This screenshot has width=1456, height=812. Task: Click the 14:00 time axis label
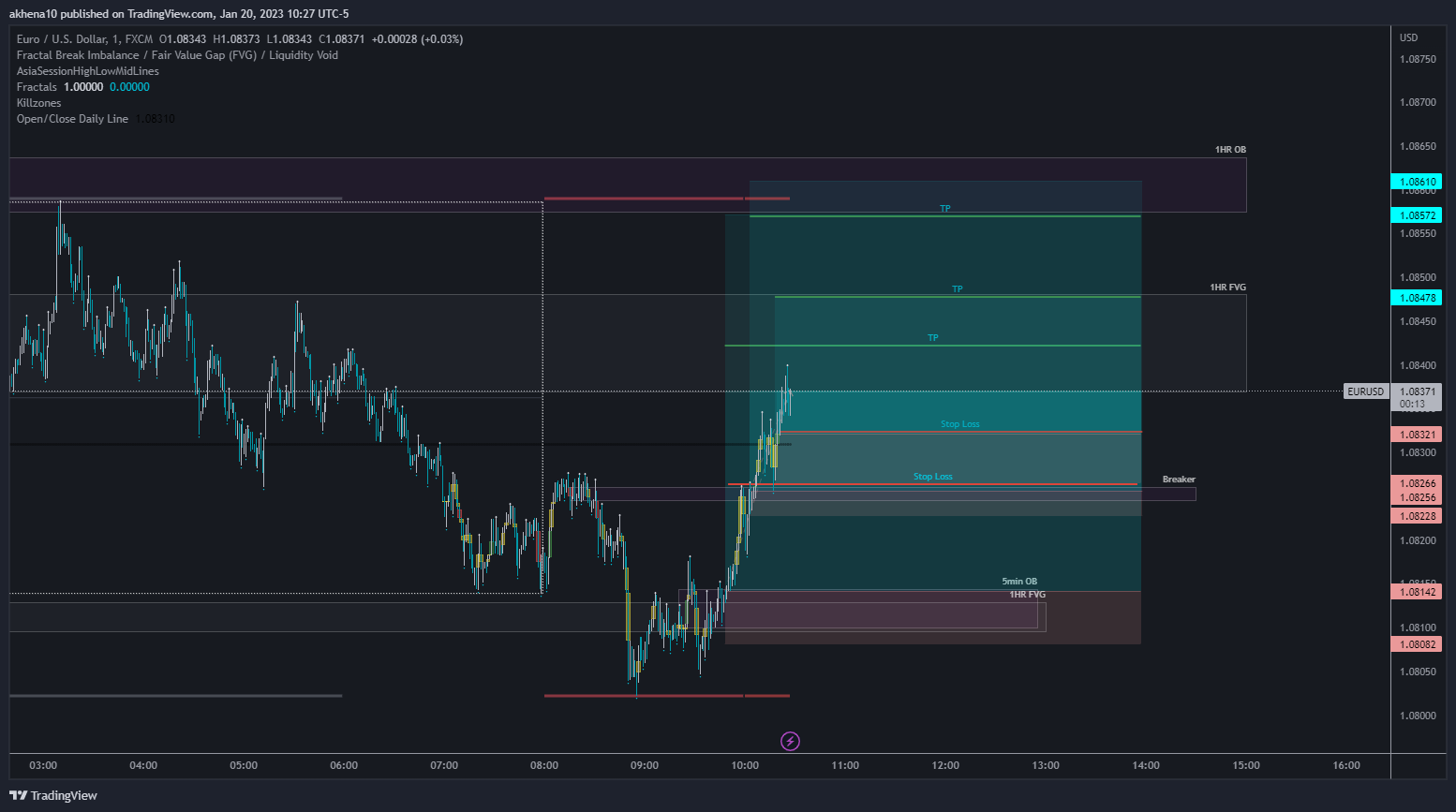1146,765
